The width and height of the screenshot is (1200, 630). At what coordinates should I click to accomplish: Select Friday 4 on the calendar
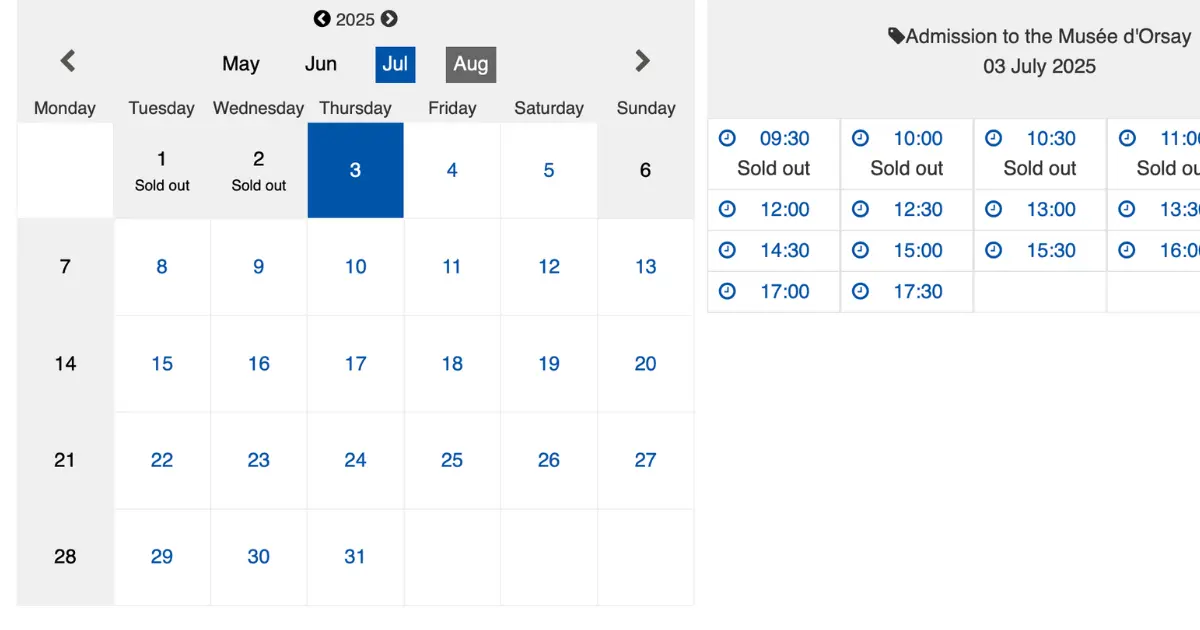click(x=452, y=170)
